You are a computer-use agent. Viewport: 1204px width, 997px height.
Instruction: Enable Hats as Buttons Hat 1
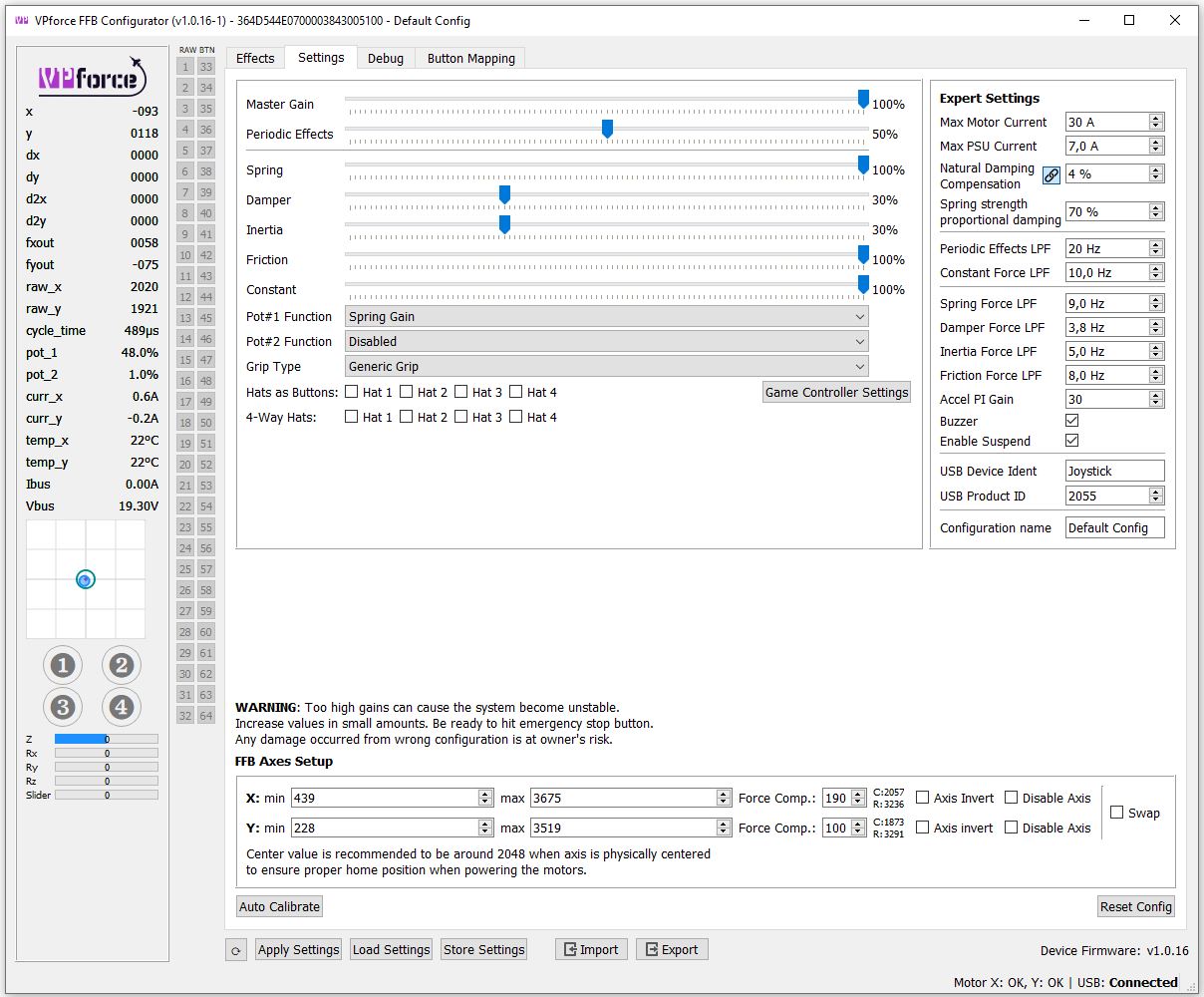[x=351, y=392]
